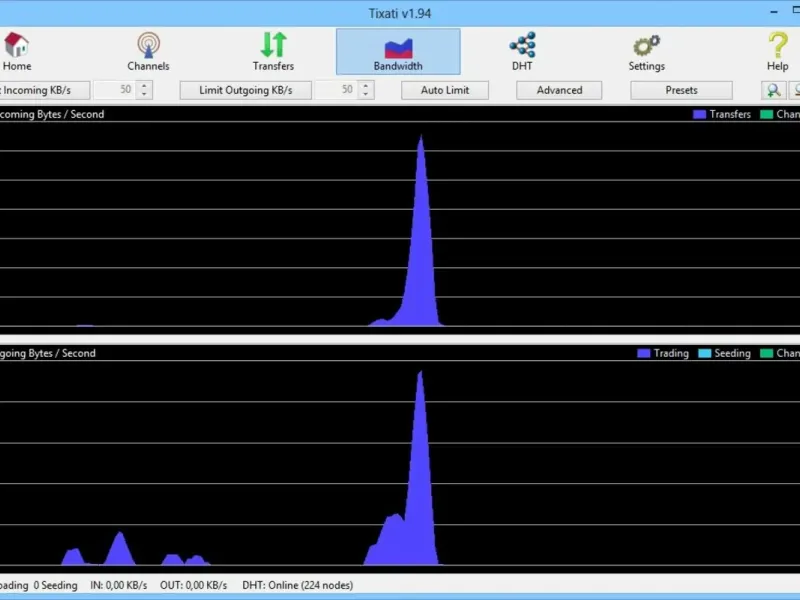Open the Home section
Image resolution: width=800 pixels, height=600 pixels.
pyautogui.click(x=16, y=52)
